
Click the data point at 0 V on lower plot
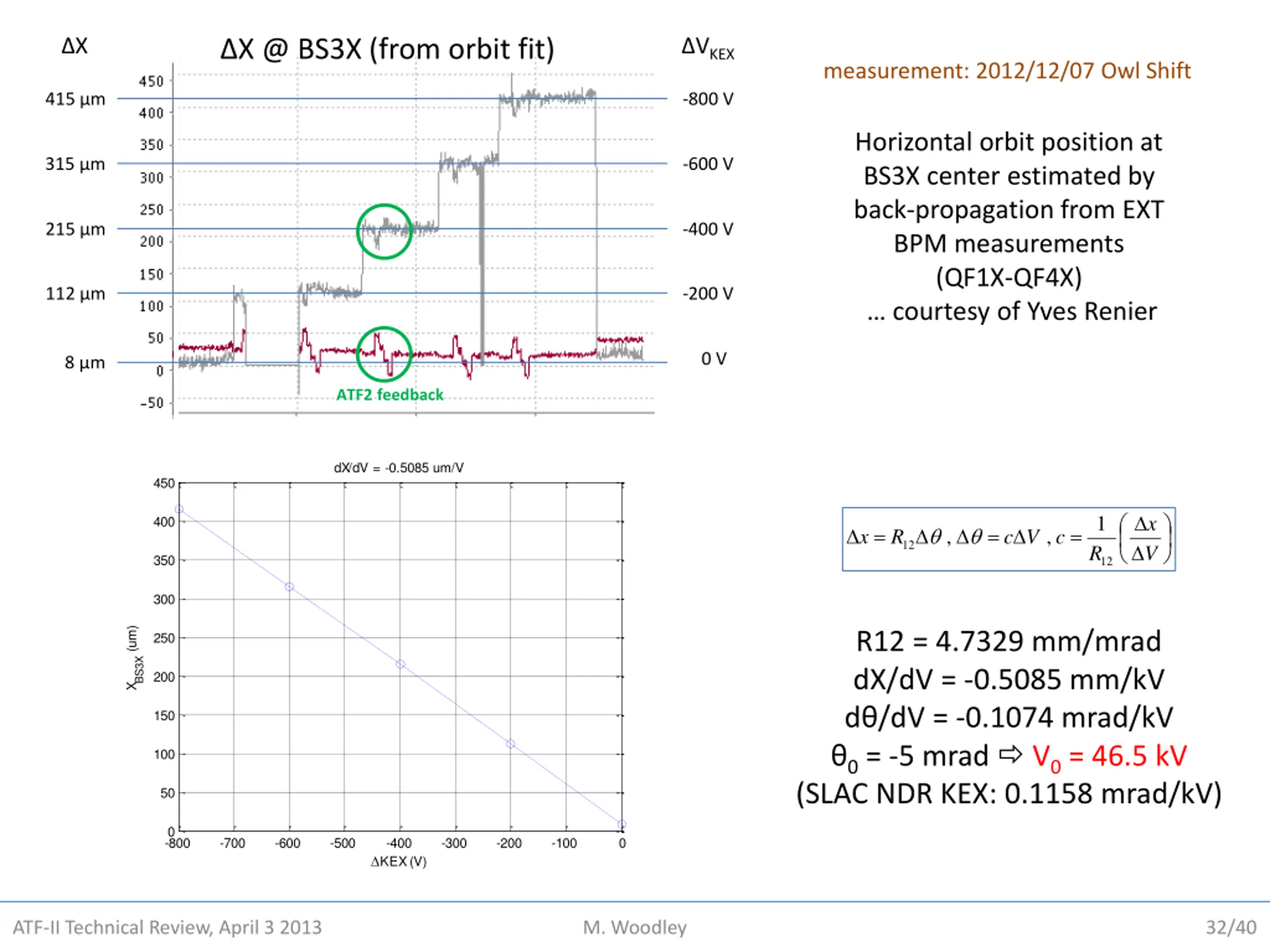click(x=622, y=824)
